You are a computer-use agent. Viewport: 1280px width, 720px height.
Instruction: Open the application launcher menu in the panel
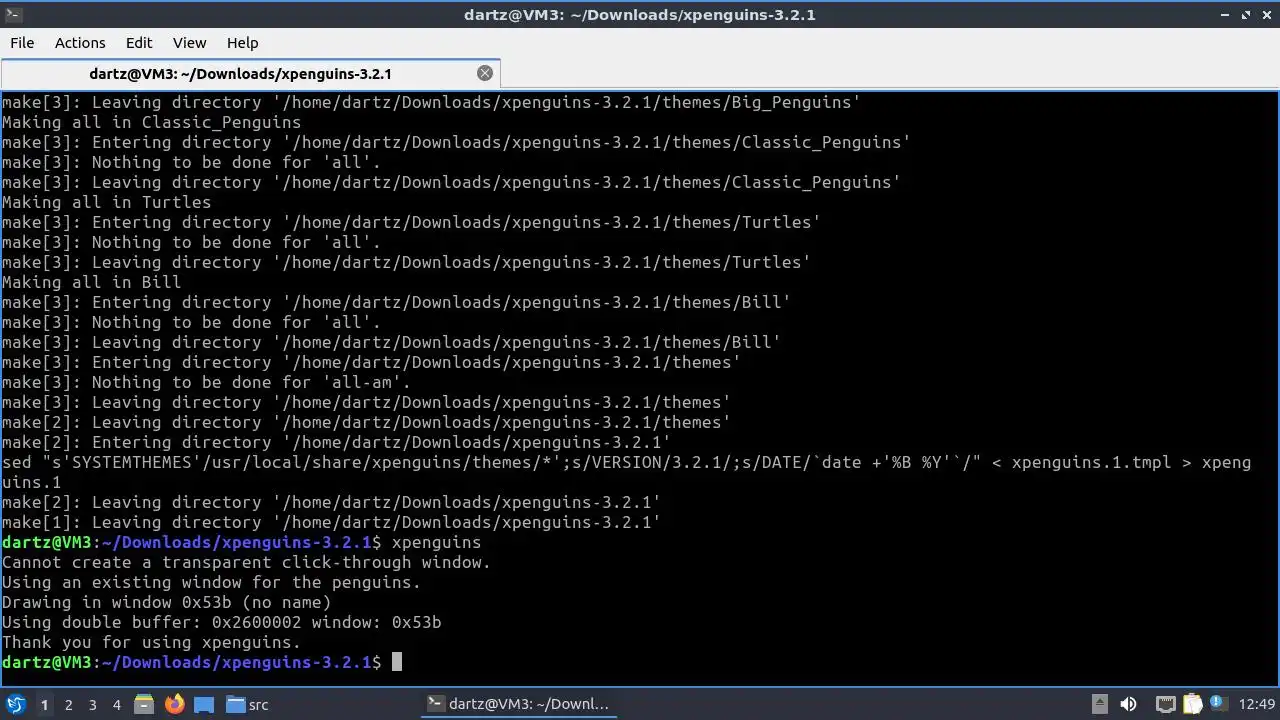(16, 704)
